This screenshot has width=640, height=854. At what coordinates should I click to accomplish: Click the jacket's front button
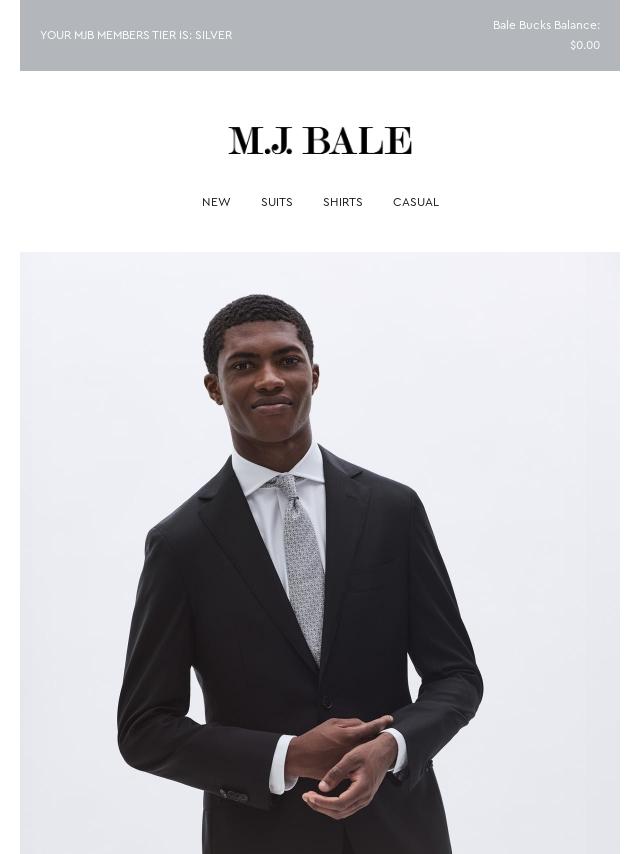tap(327, 703)
